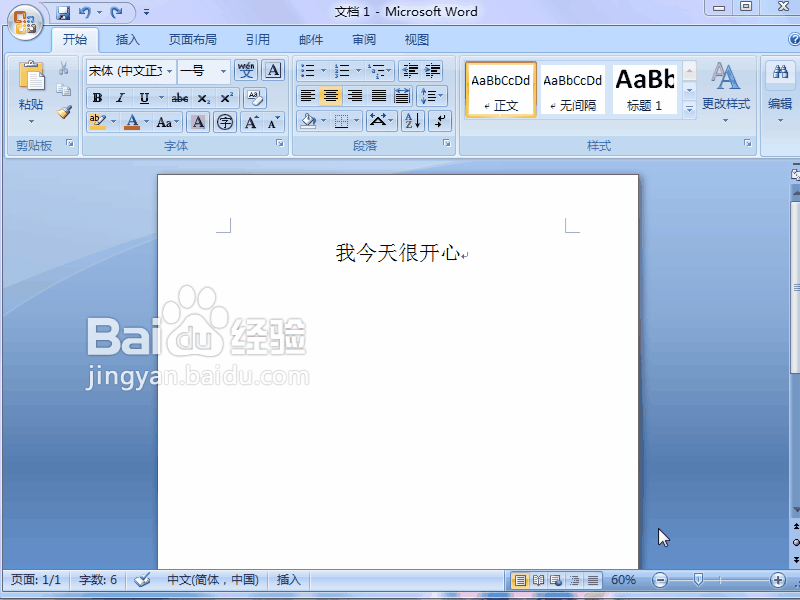The width and height of the screenshot is (800, 600).
Task: Apply subscript formatting
Action: click(203, 98)
